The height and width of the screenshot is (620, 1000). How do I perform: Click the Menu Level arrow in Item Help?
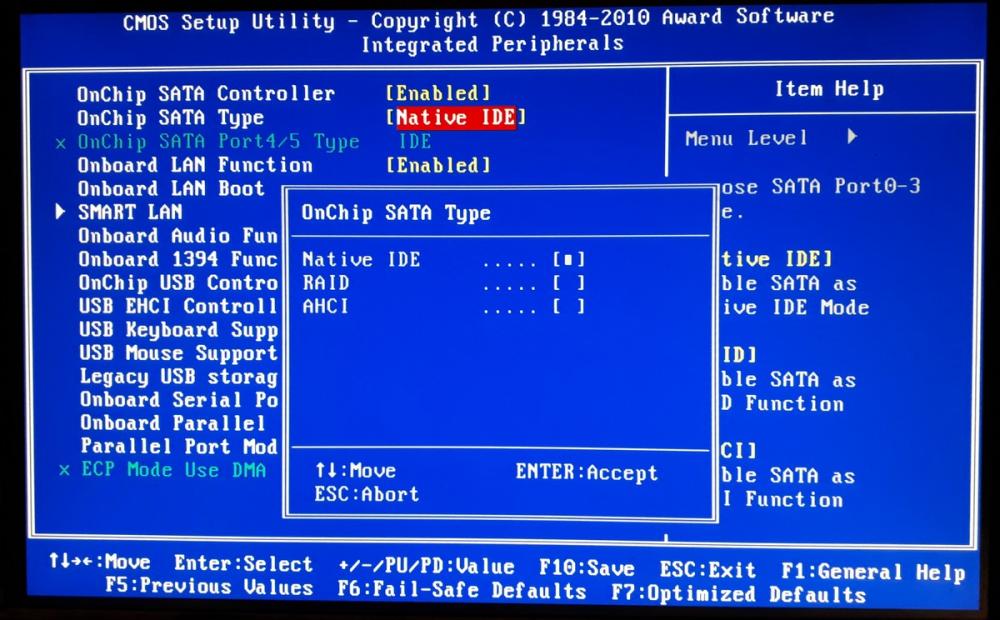click(x=852, y=137)
